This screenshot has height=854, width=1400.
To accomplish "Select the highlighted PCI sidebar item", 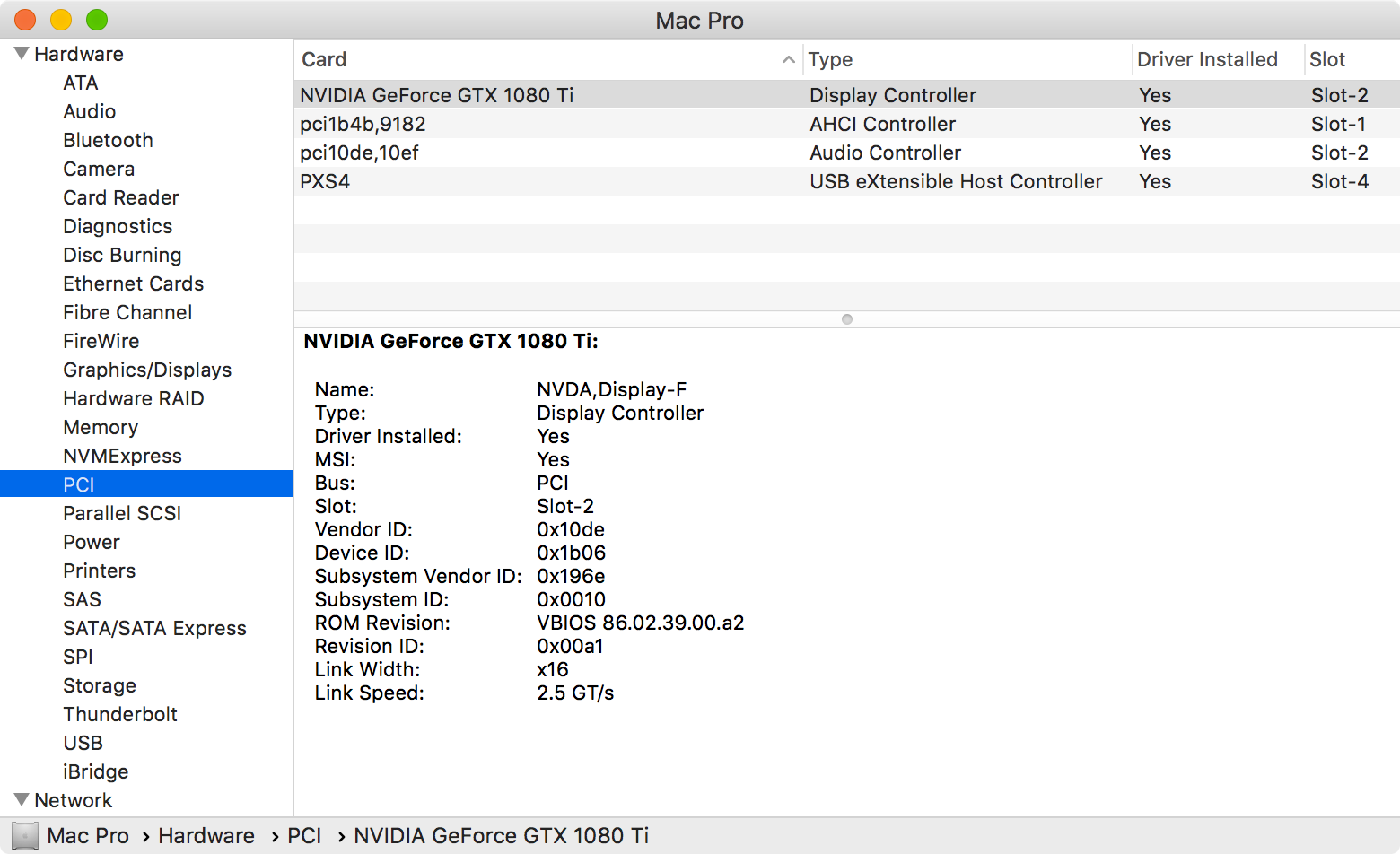I will [x=146, y=484].
